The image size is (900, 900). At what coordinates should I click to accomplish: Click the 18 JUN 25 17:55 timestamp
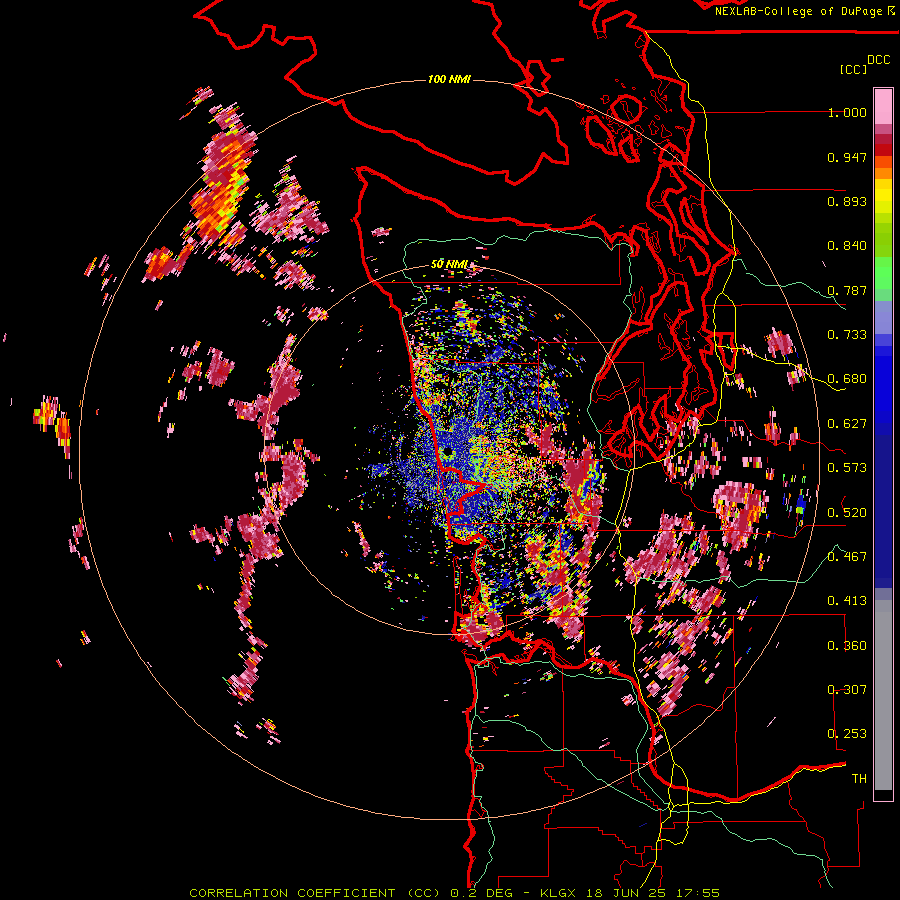coord(651,893)
